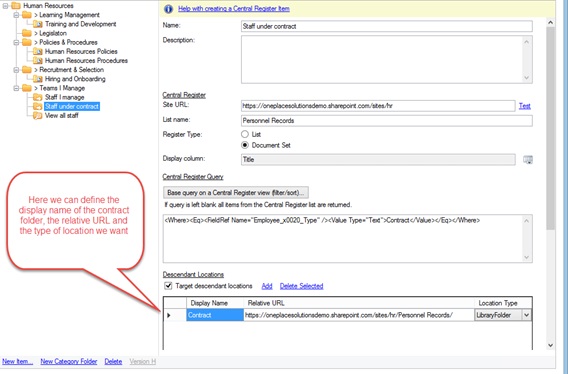Click the Hiring and Onboarding item icon
The height and width of the screenshot is (374, 568).
pos(38,79)
